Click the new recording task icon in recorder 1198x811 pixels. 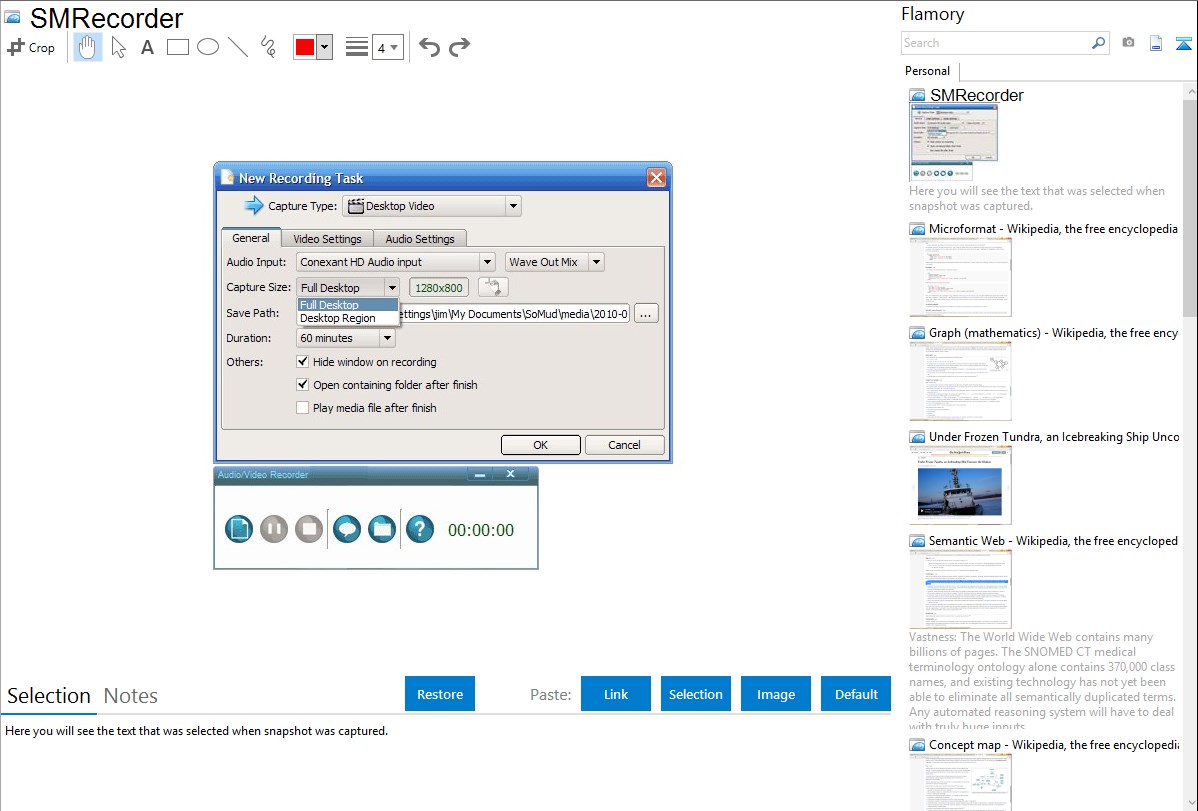(239, 529)
